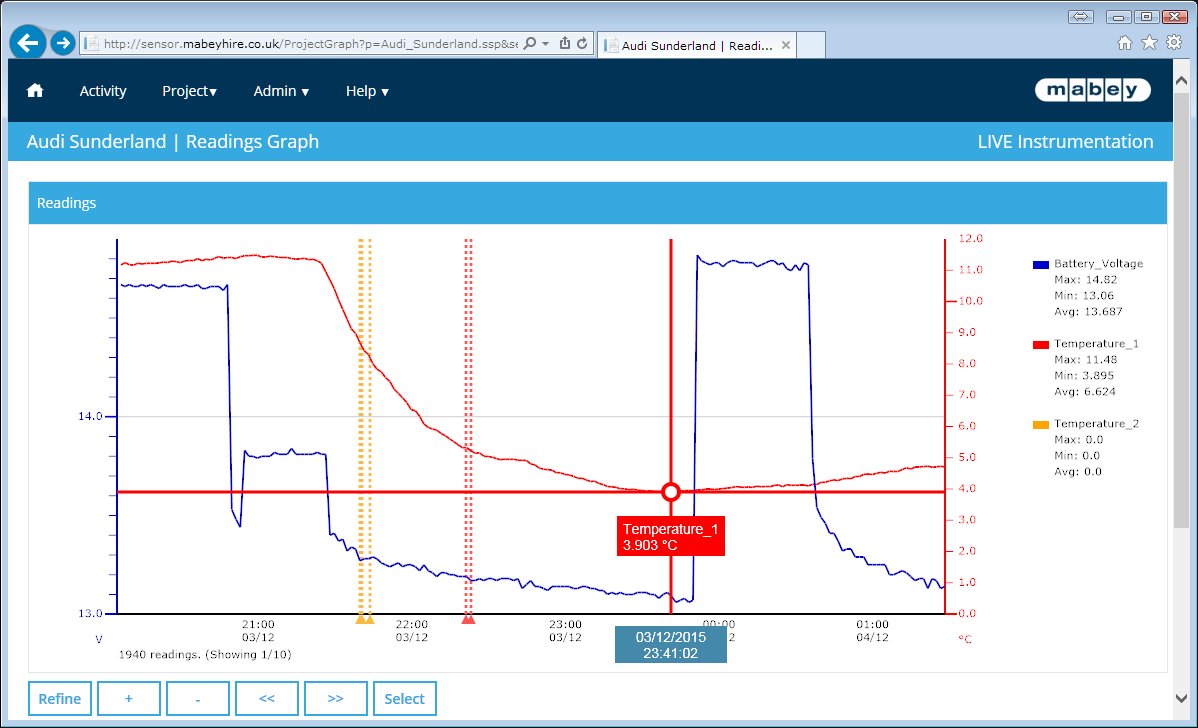The image size is (1198, 728).
Task: Click the 01:00 04/12 time axis label
Action: pyautogui.click(x=872, y=631)
